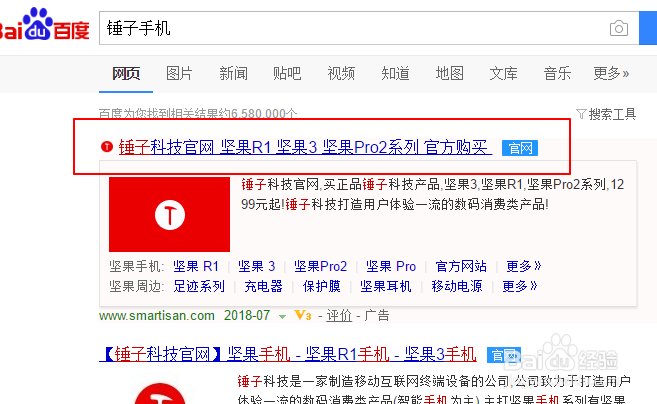This screenshot has width=657, height=404.
Task: Open the 移动电源 link
Action: (x=457, y=287)
